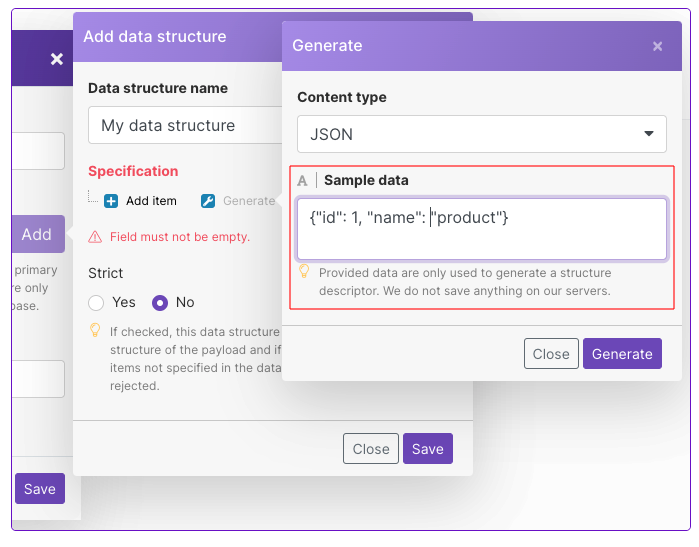This screenshot has height=547, width=699.
Task: Click the wrench icon next to Generate
Action: pos(208,201)
